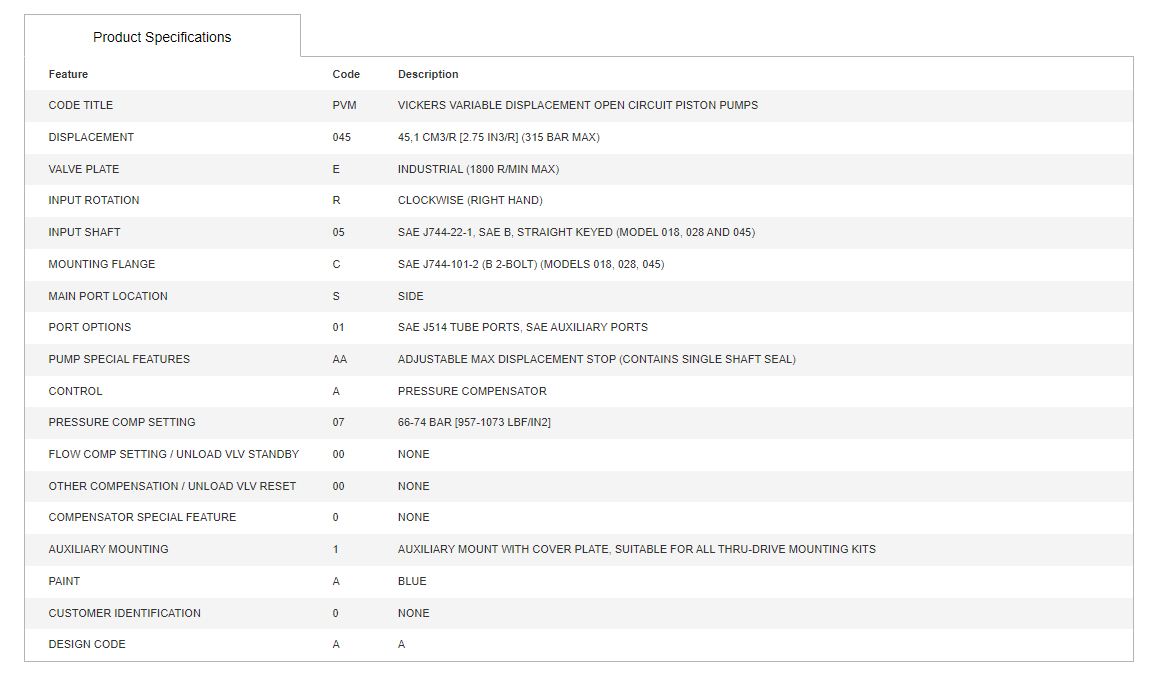Select the PRESSURE COMP SETTING label
The image size is (1168, 674).
click(x=122, y=422)
